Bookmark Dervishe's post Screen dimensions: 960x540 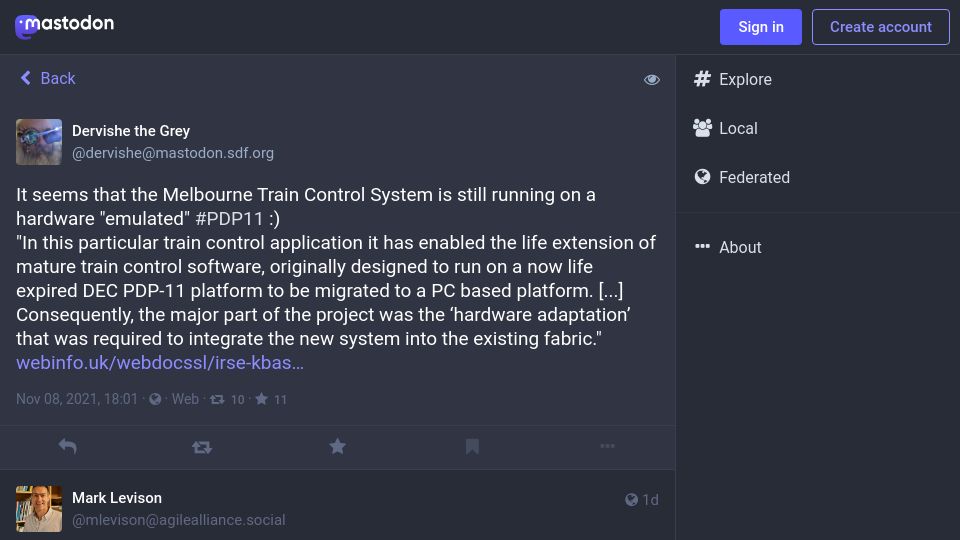(x=472, y=446)
